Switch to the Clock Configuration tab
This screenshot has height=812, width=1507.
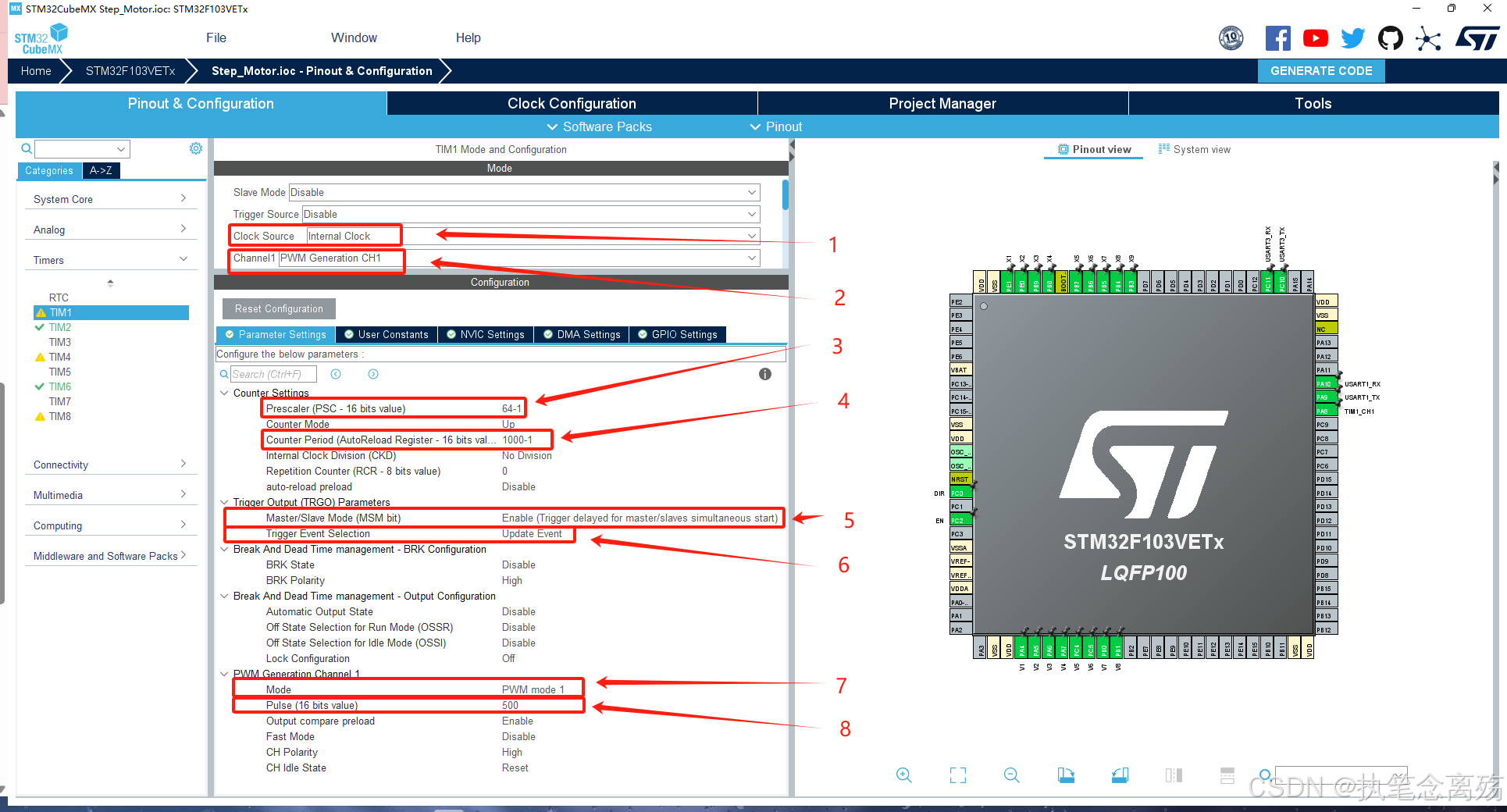[x=571, y=102]
